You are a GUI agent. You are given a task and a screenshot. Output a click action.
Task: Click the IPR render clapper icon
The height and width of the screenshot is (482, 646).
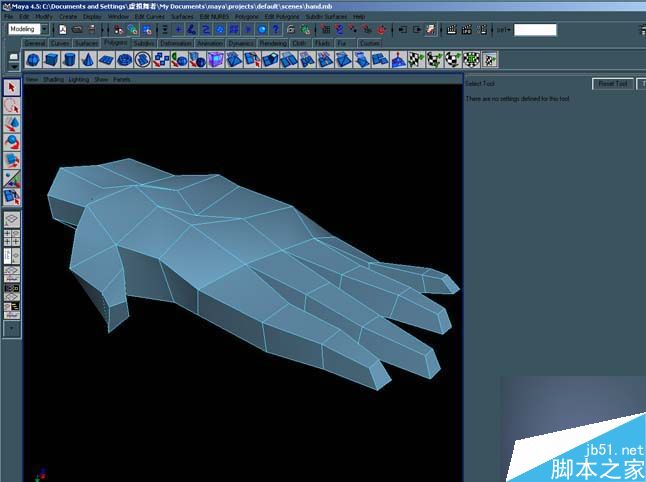coord(467,29)
